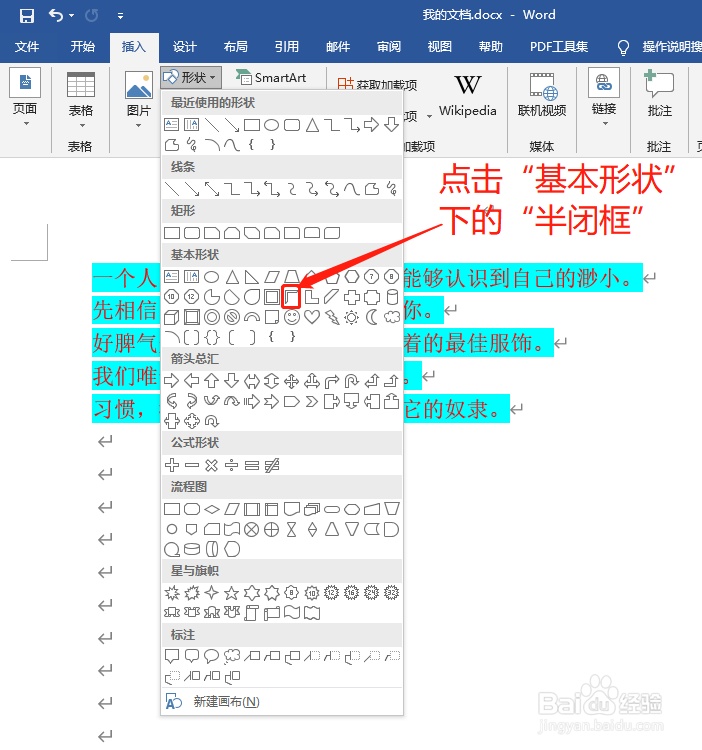Switch to the 布局 tab

tap(236, 47)
